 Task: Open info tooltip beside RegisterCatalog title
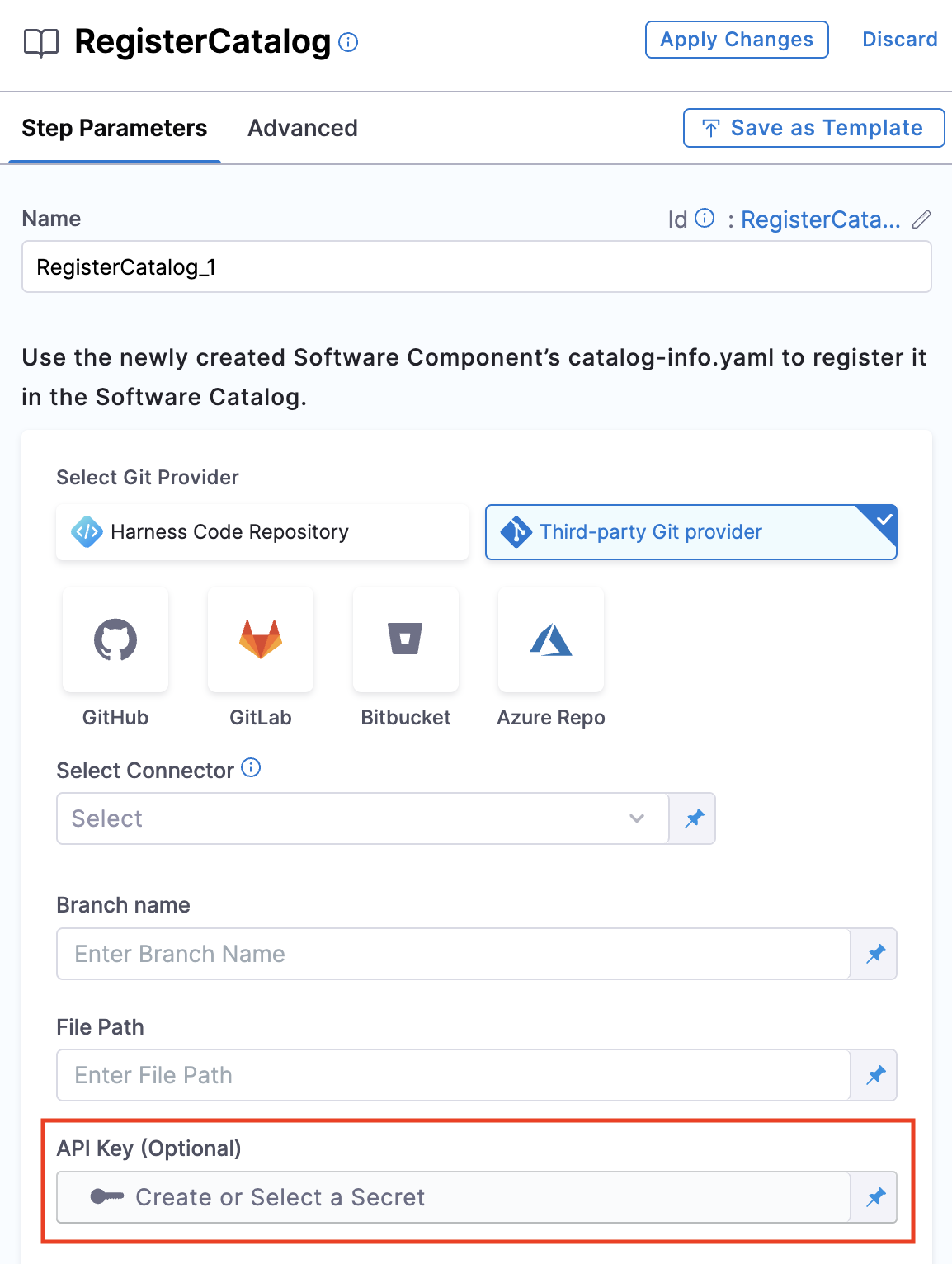349,42
